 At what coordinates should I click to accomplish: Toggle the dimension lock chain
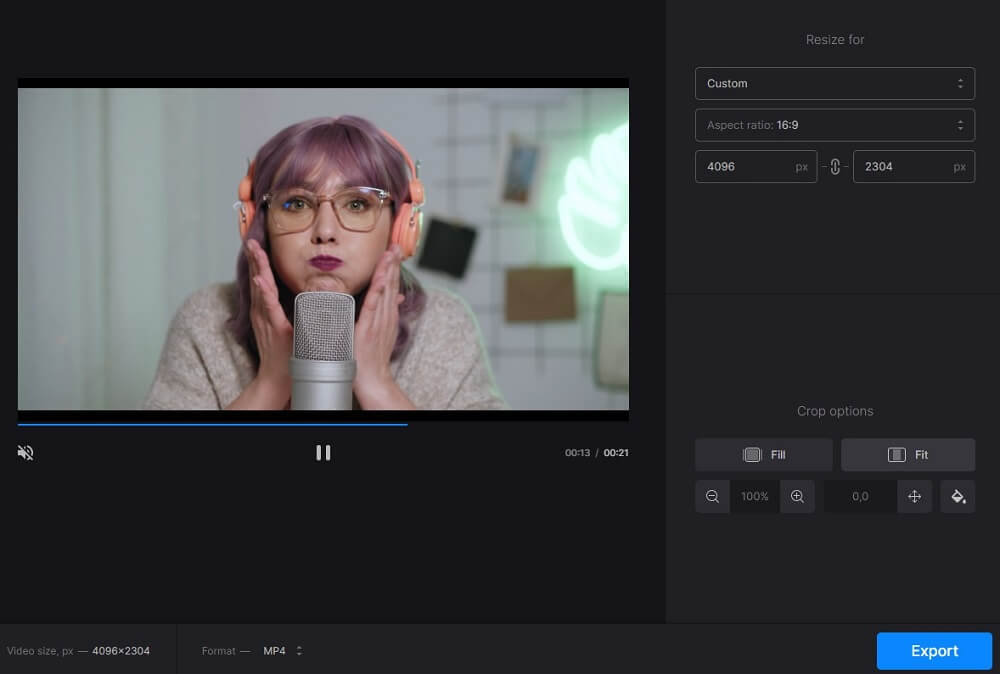coord(835,166)
